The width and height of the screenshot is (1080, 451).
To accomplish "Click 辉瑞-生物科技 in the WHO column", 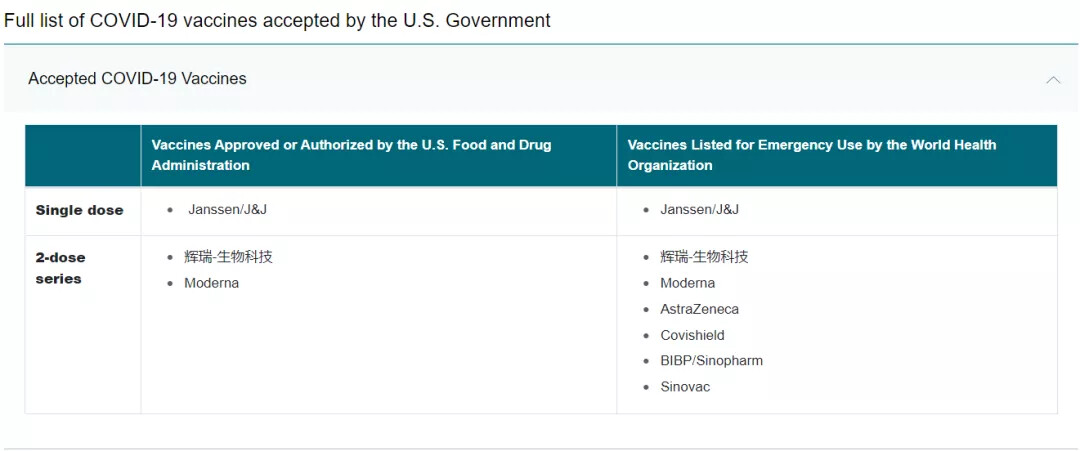I will click(x=704, y=257).
